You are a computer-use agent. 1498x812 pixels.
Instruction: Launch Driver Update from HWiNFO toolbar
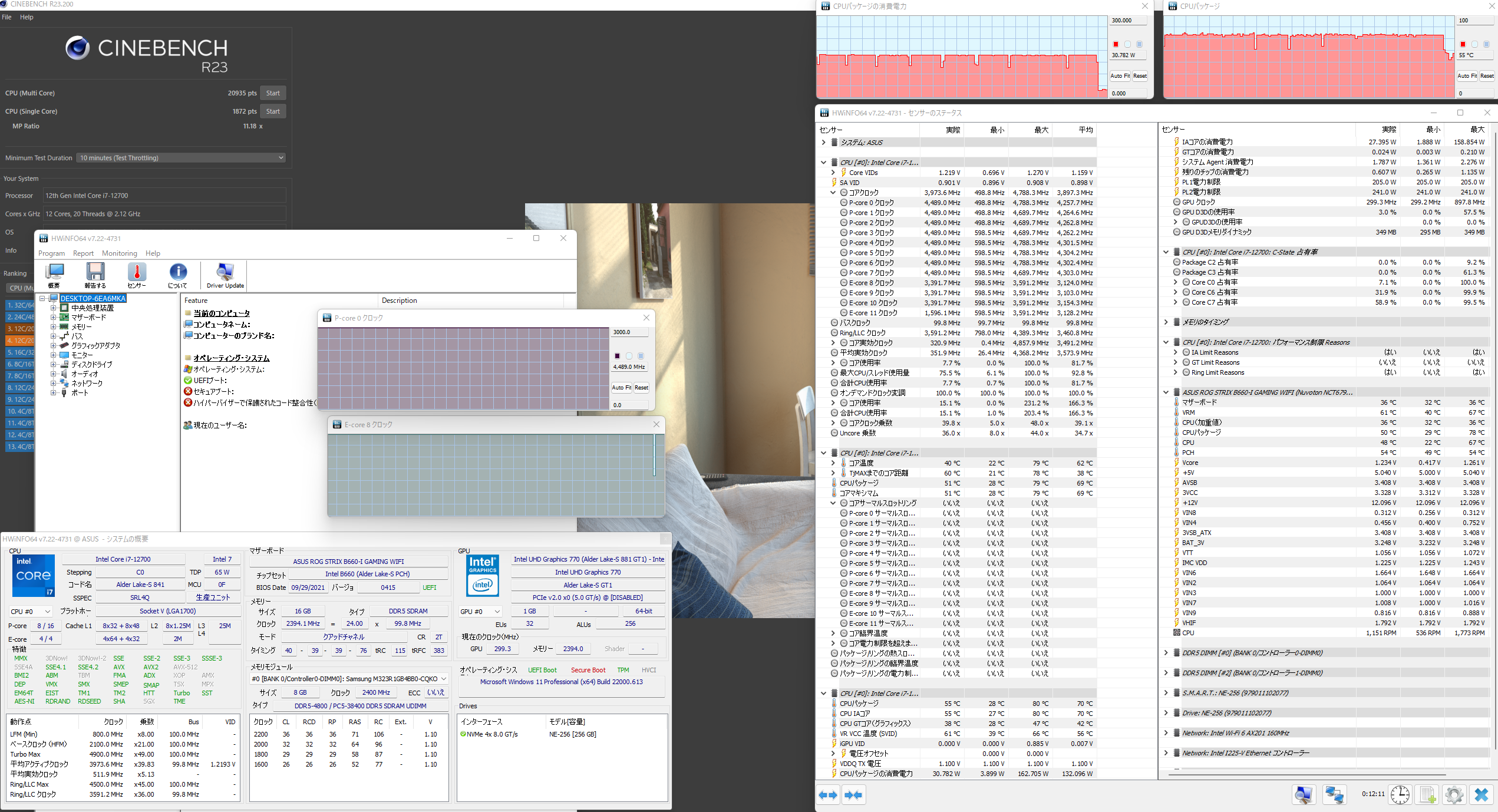pyautogui.click(x=225, y=275)
